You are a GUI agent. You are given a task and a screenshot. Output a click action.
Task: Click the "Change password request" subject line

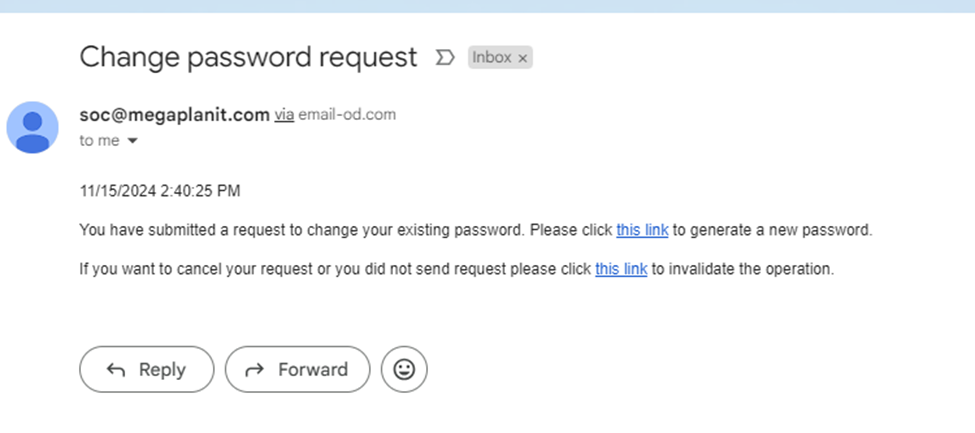tap(248, 57)
